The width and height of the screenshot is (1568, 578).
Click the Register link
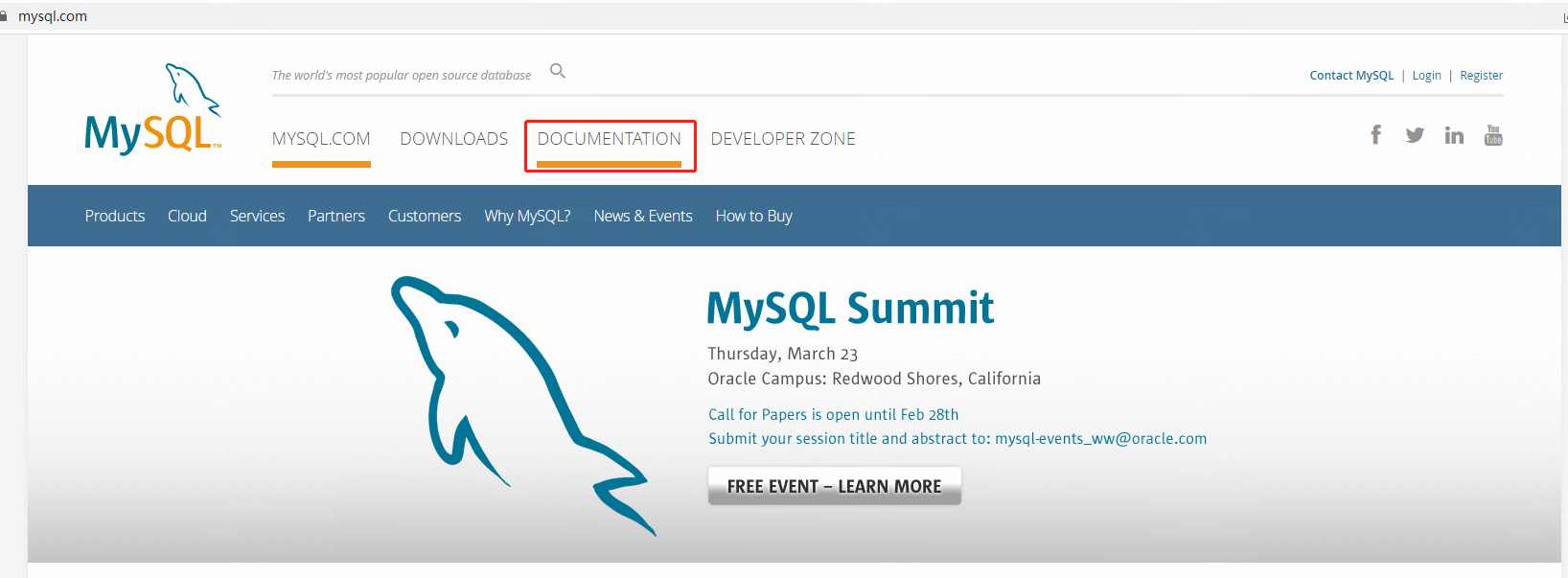(x=1482, y=76)
